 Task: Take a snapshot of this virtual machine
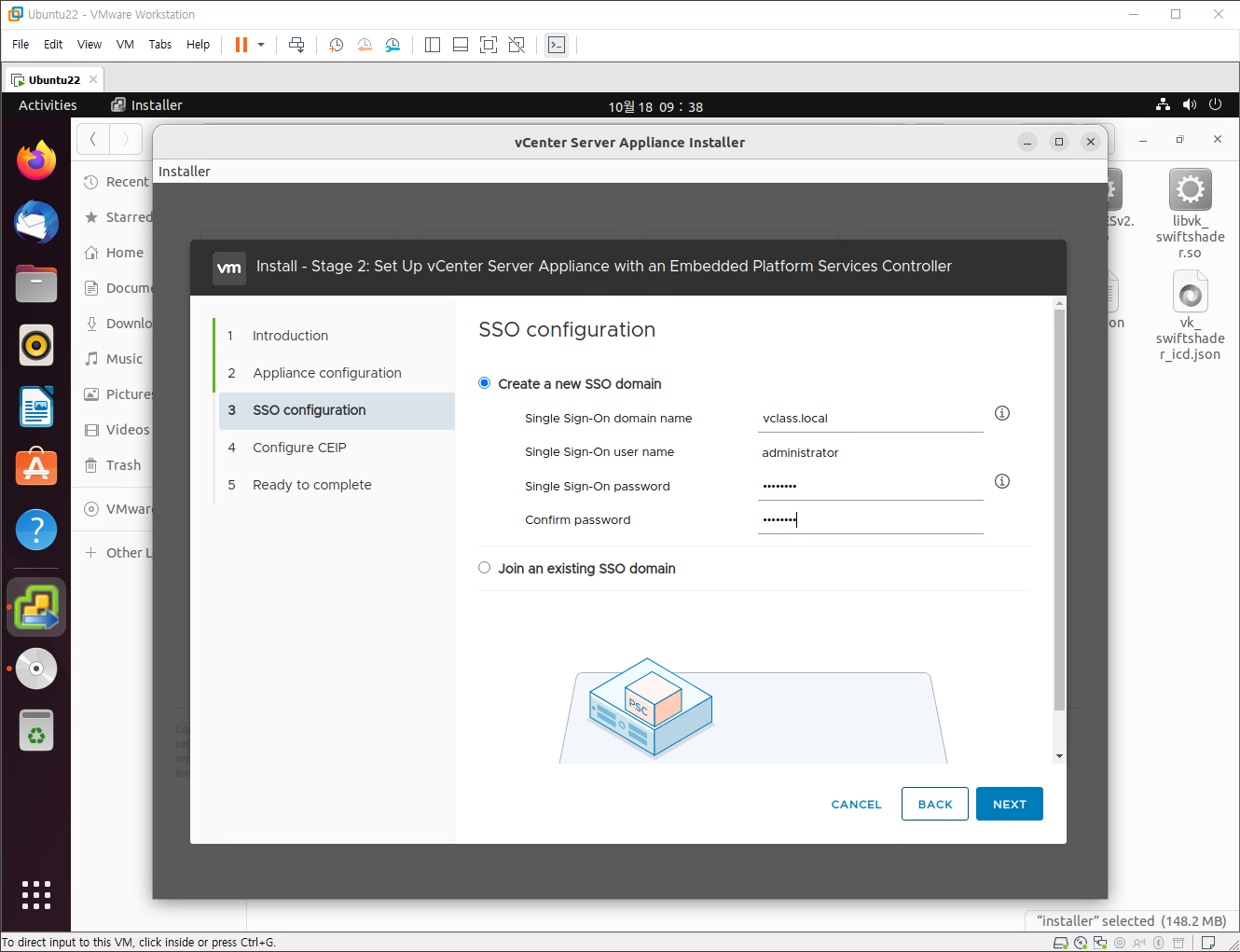337,45
